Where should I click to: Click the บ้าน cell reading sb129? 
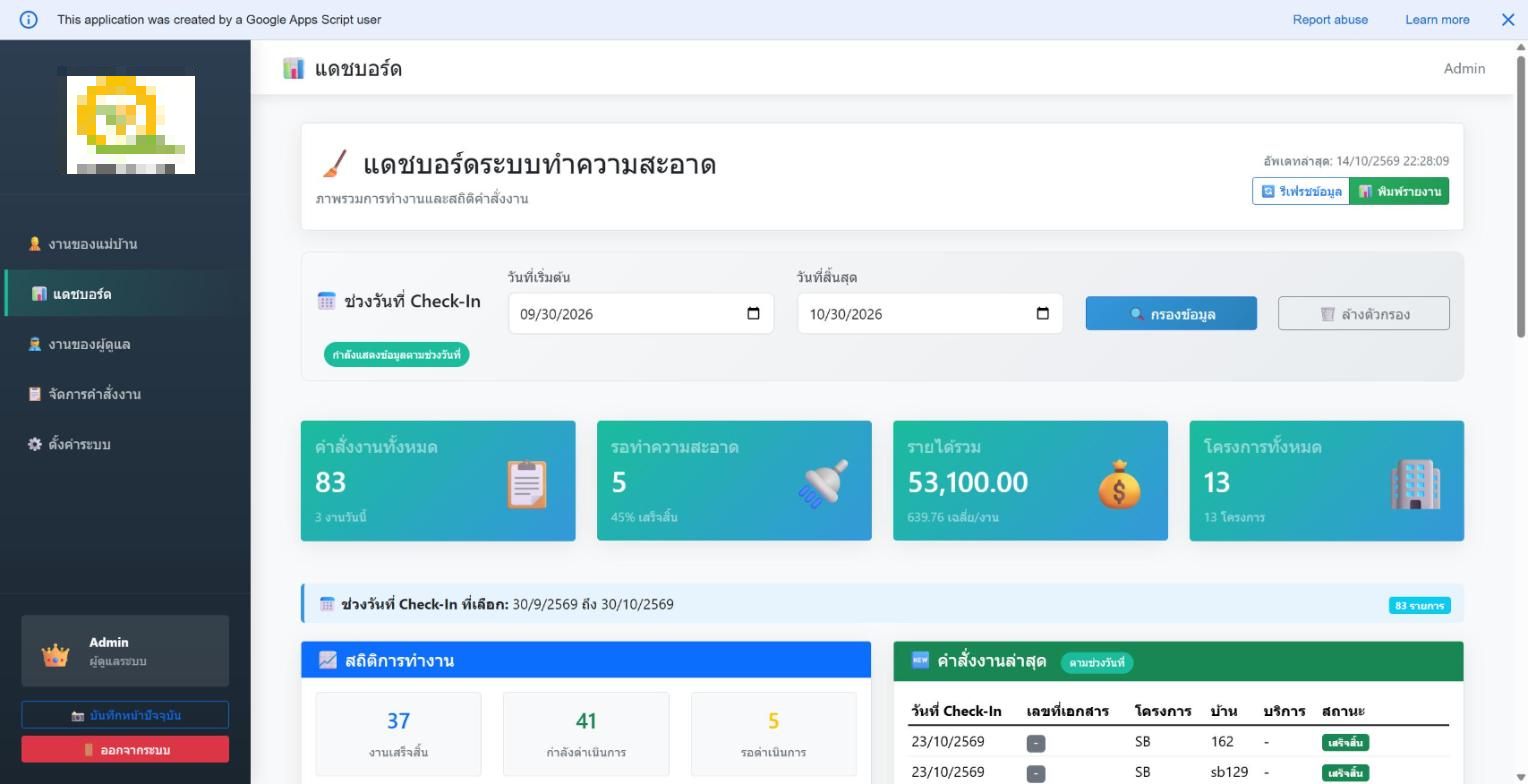tap(1229, 772)
